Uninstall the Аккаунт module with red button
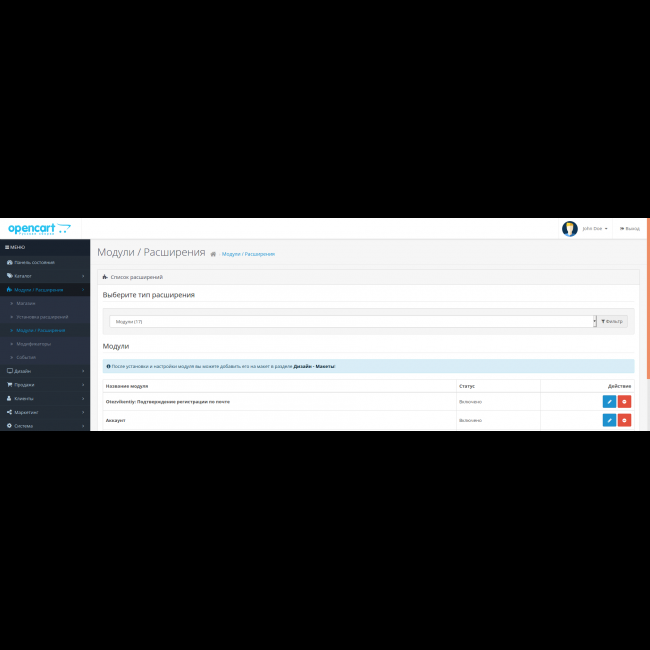Viewport: 650px width, 650px height. coord(624,420)
